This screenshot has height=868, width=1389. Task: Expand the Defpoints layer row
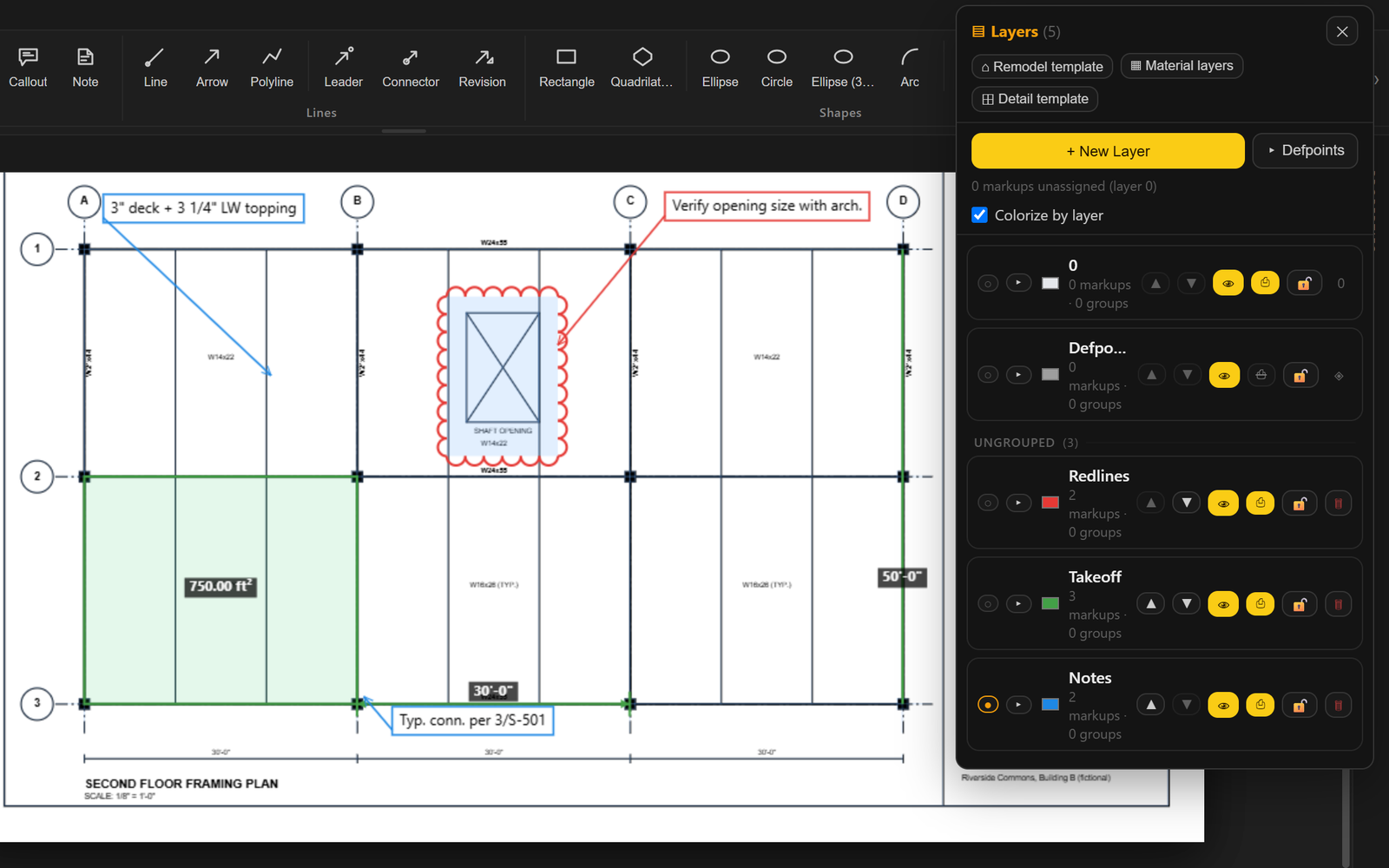coord(1018,375)
